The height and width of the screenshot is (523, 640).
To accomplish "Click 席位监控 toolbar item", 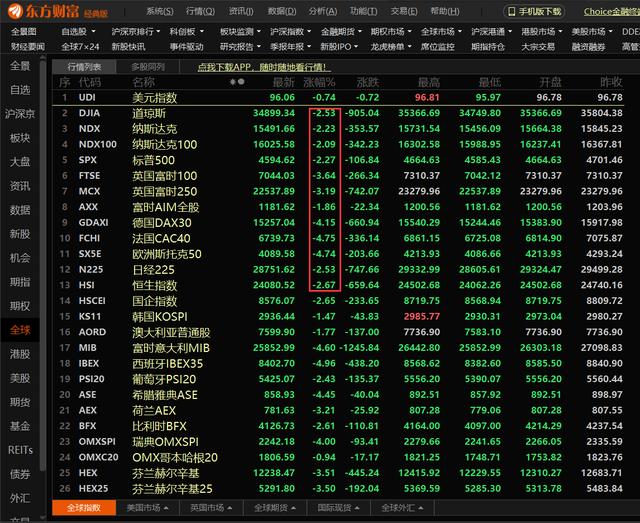I will coord(438,47).
